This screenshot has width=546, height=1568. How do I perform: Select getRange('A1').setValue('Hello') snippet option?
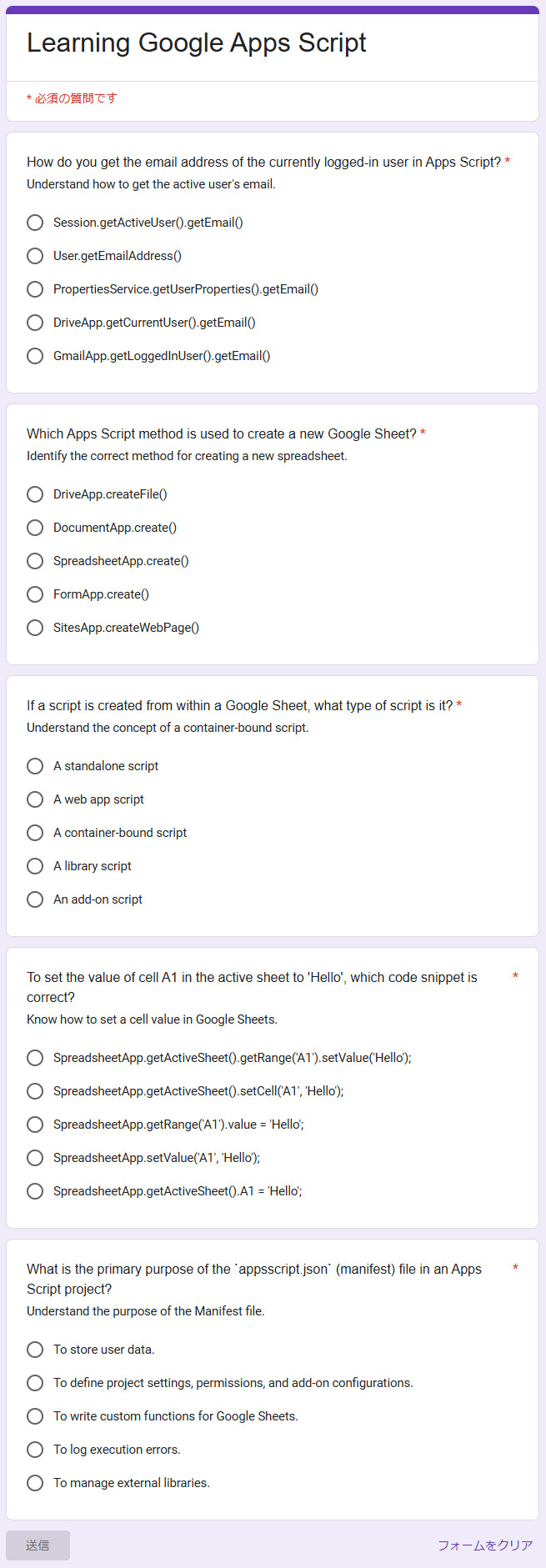coord(35,1058)
